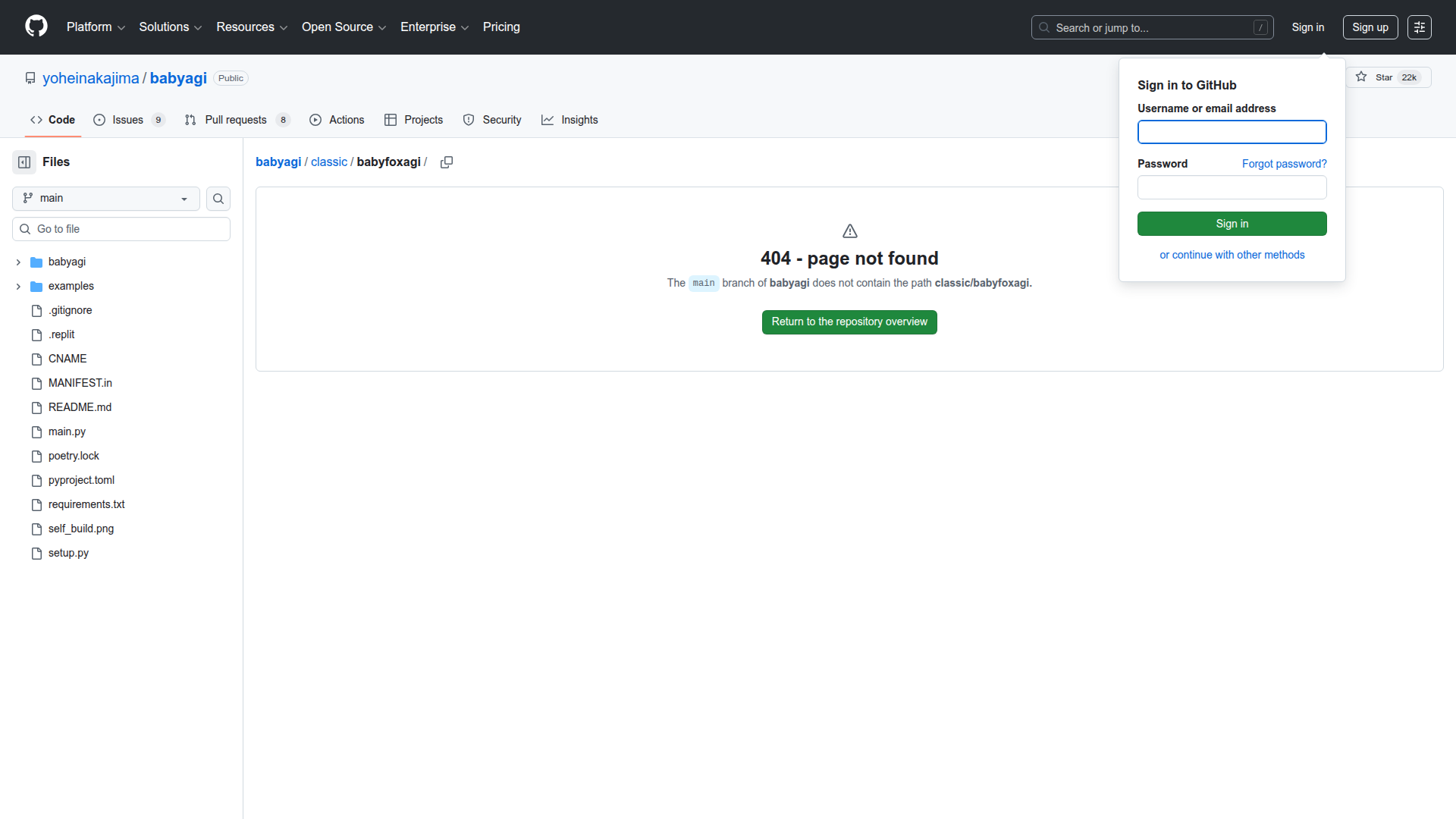Open the main branch selector dropdown

tap(105, 198)
